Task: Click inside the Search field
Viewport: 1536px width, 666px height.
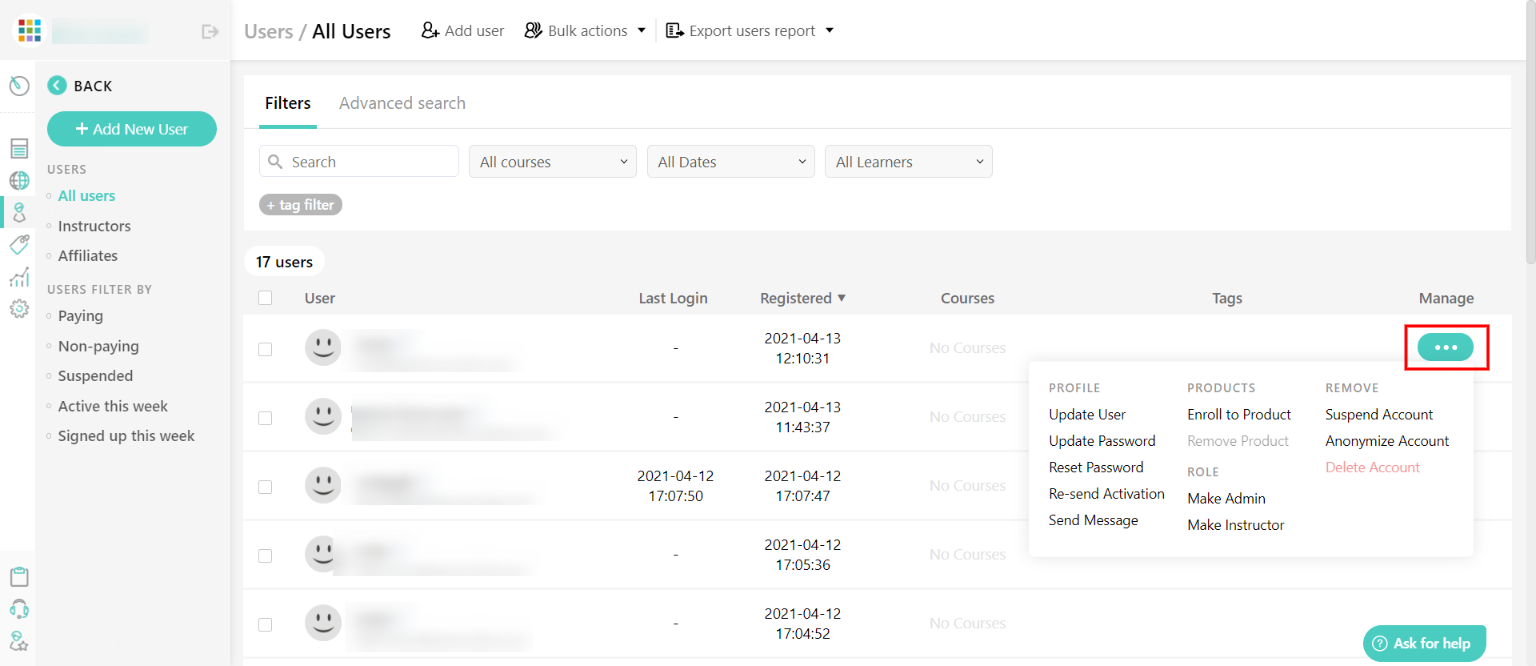Action: [x=358, y=161]
